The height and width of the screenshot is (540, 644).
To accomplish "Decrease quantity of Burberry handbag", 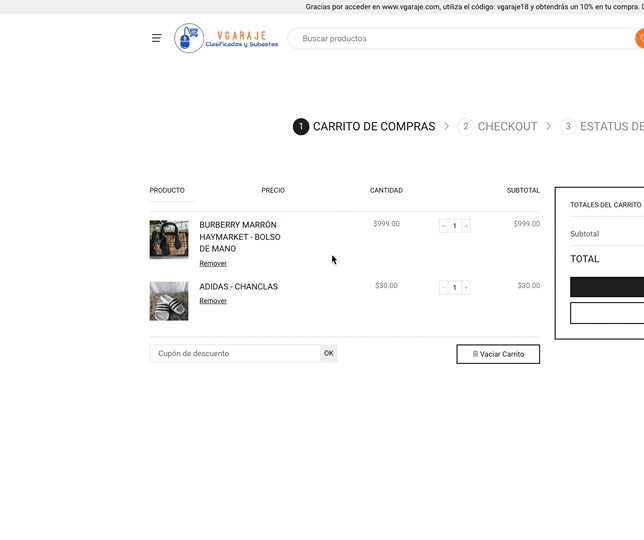I will tap(444, 226).
